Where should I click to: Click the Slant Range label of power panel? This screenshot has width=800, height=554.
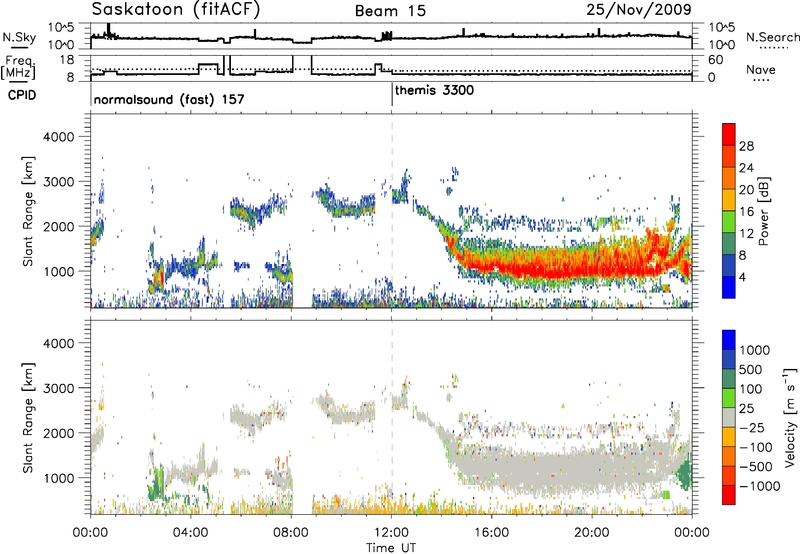pyautogui.click(x=28, y=211)
